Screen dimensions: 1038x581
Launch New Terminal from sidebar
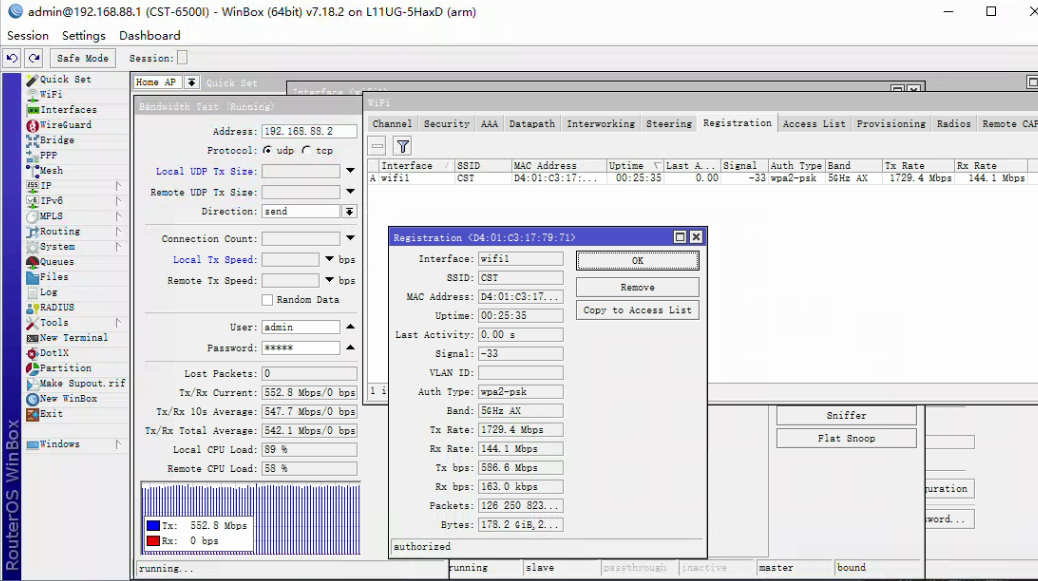pyautogui.click(x=73, y=338)
